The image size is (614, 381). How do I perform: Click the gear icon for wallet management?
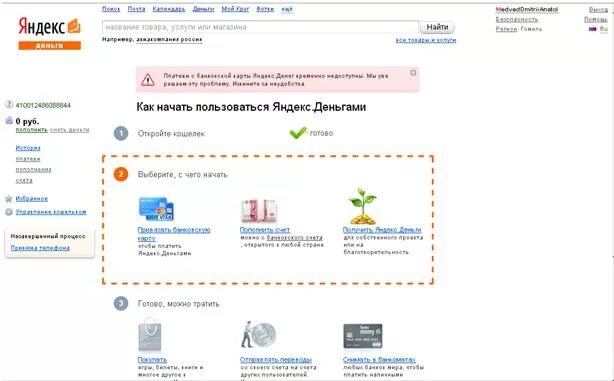pos(9,212)
